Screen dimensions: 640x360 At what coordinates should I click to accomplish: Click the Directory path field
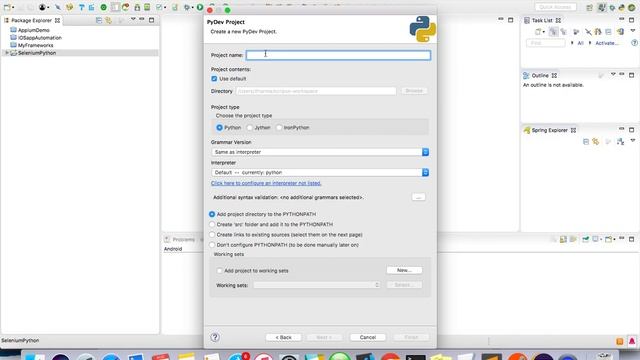point(316,91)
